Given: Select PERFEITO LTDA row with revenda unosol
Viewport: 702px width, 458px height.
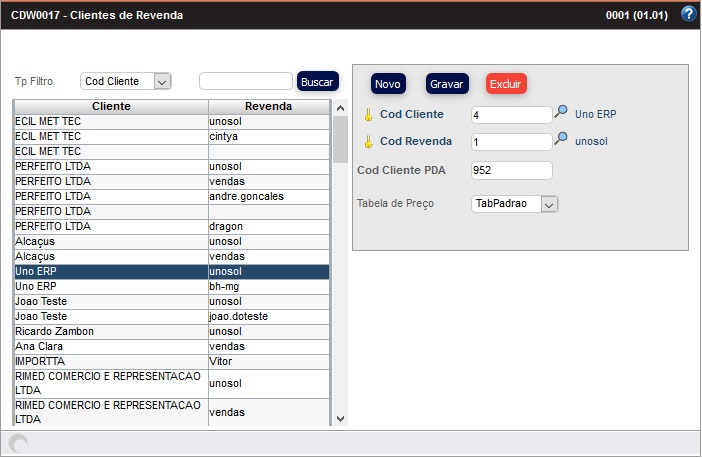Looking at the screenshot, I should tap(172, 167).
